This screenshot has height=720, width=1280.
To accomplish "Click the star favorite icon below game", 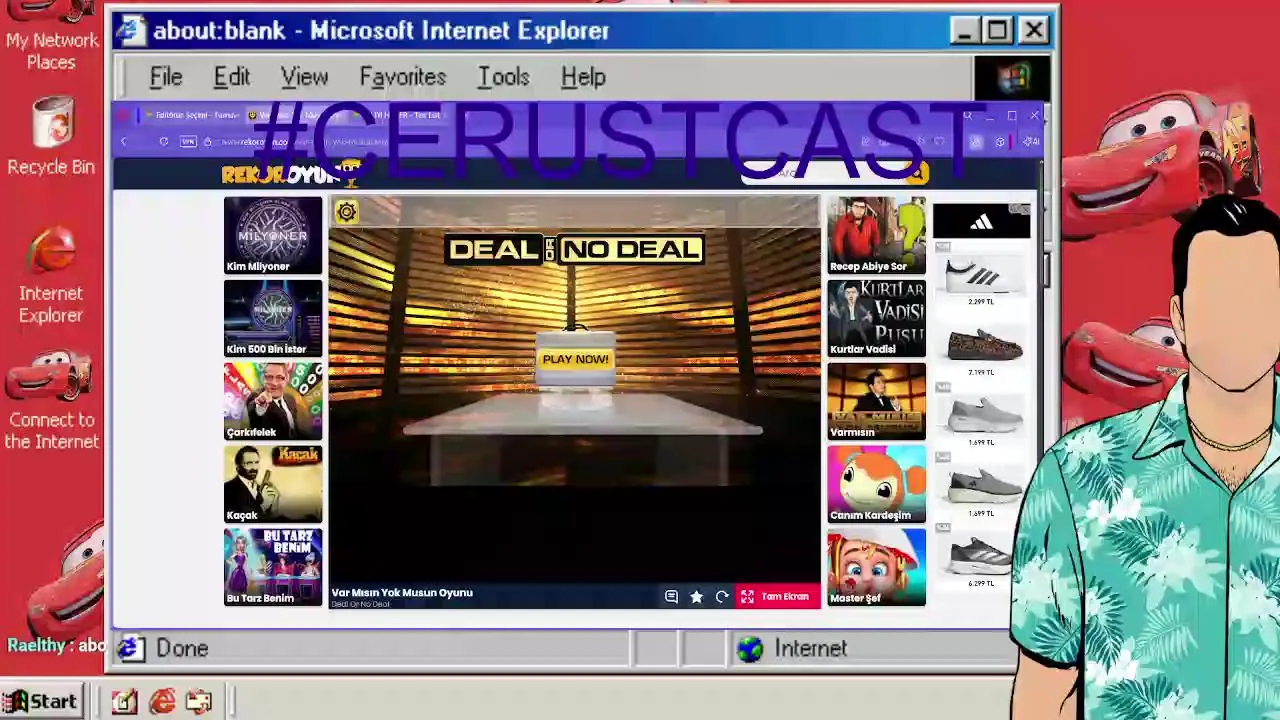I will click(697, 597).
